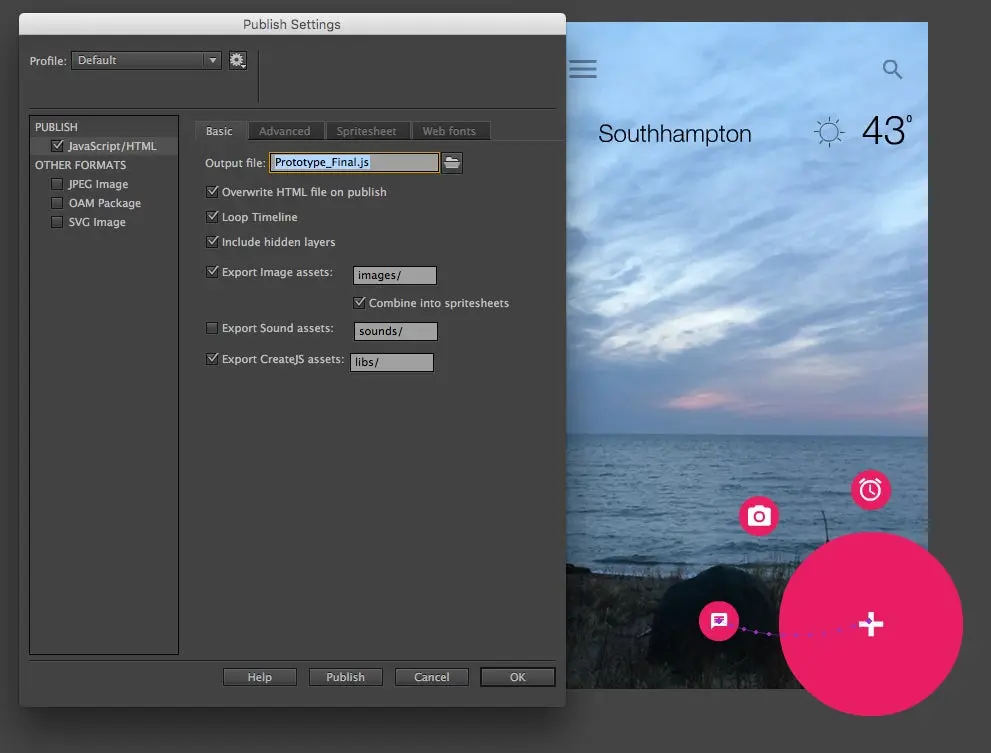The height and width of the screenshot is (753, 991).
Task: Switch to the Advanced tab
Action: pos(286,130)
